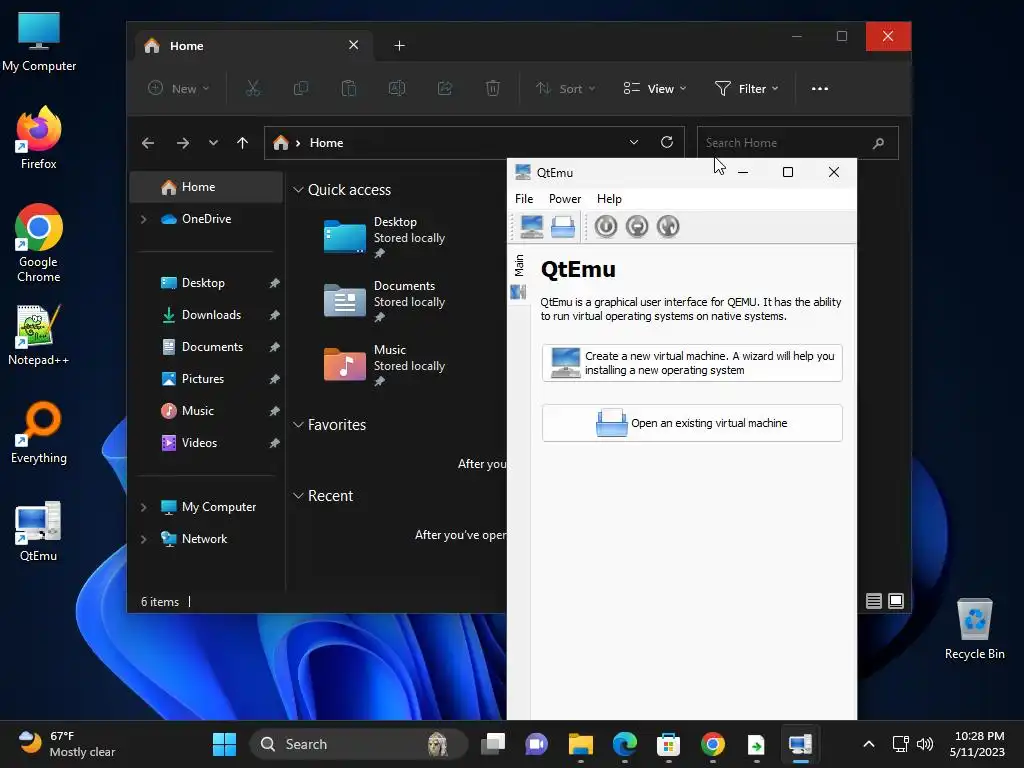Image resolution: width=1024 pixels, height=768 pixels.
Task: Click the Cut icon in File Explorer toolbar
Action: tap(253, 88)
